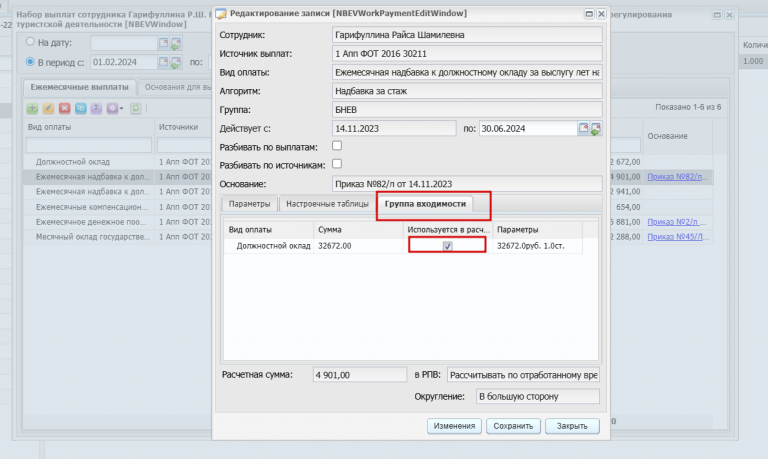Click the orange edit record icon
768x459 pixels.
(48, 108)
